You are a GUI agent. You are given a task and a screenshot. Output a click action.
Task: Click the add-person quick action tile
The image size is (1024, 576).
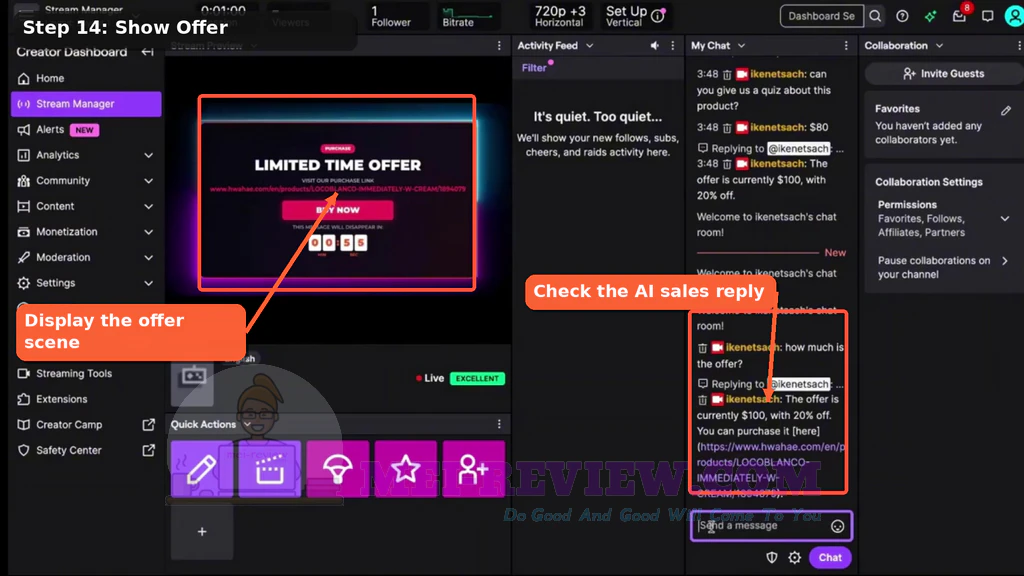(473, 468)
